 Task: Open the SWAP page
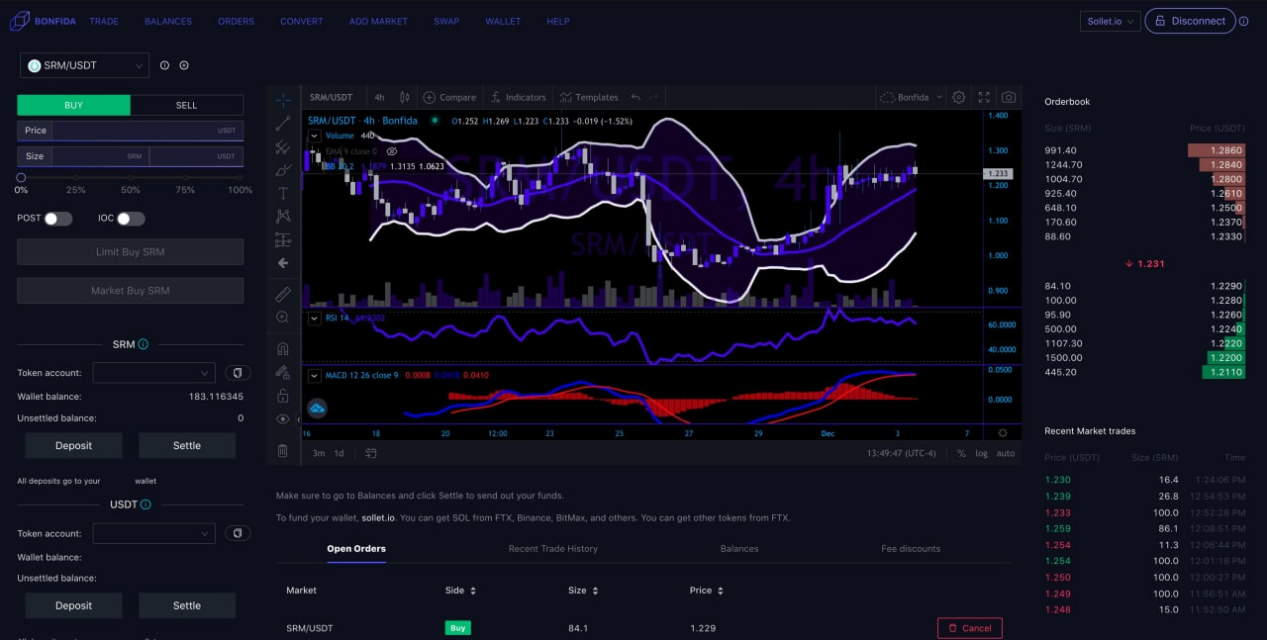[446, 21]
